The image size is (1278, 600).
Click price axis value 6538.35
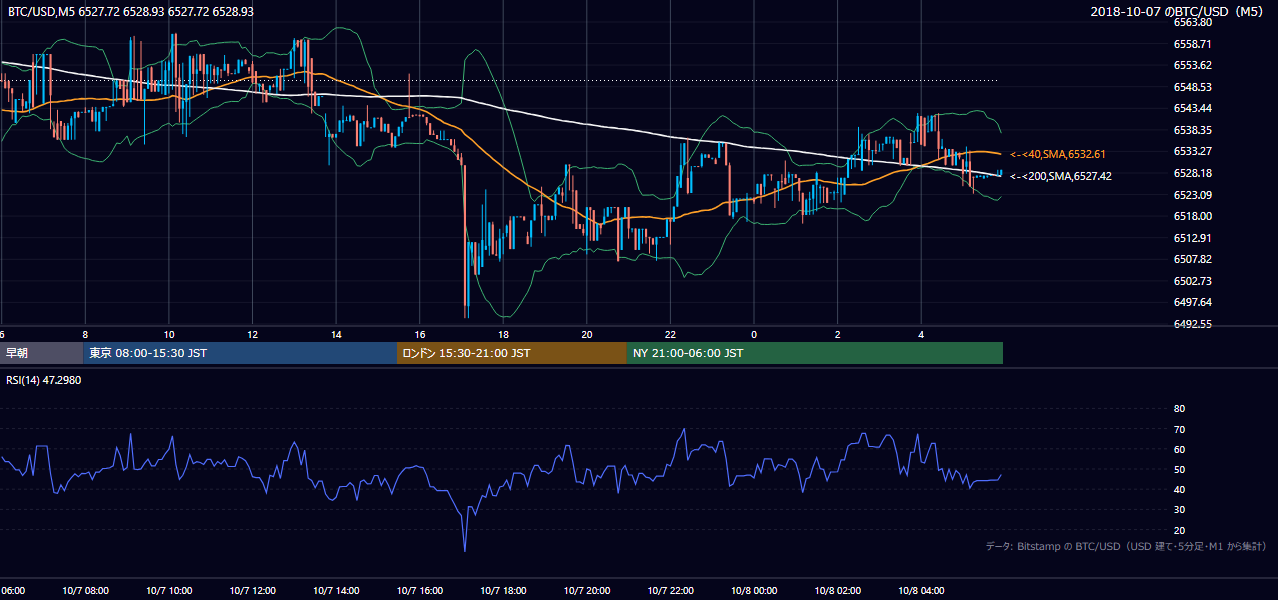pyautogui.click(x=1192, y=130)
